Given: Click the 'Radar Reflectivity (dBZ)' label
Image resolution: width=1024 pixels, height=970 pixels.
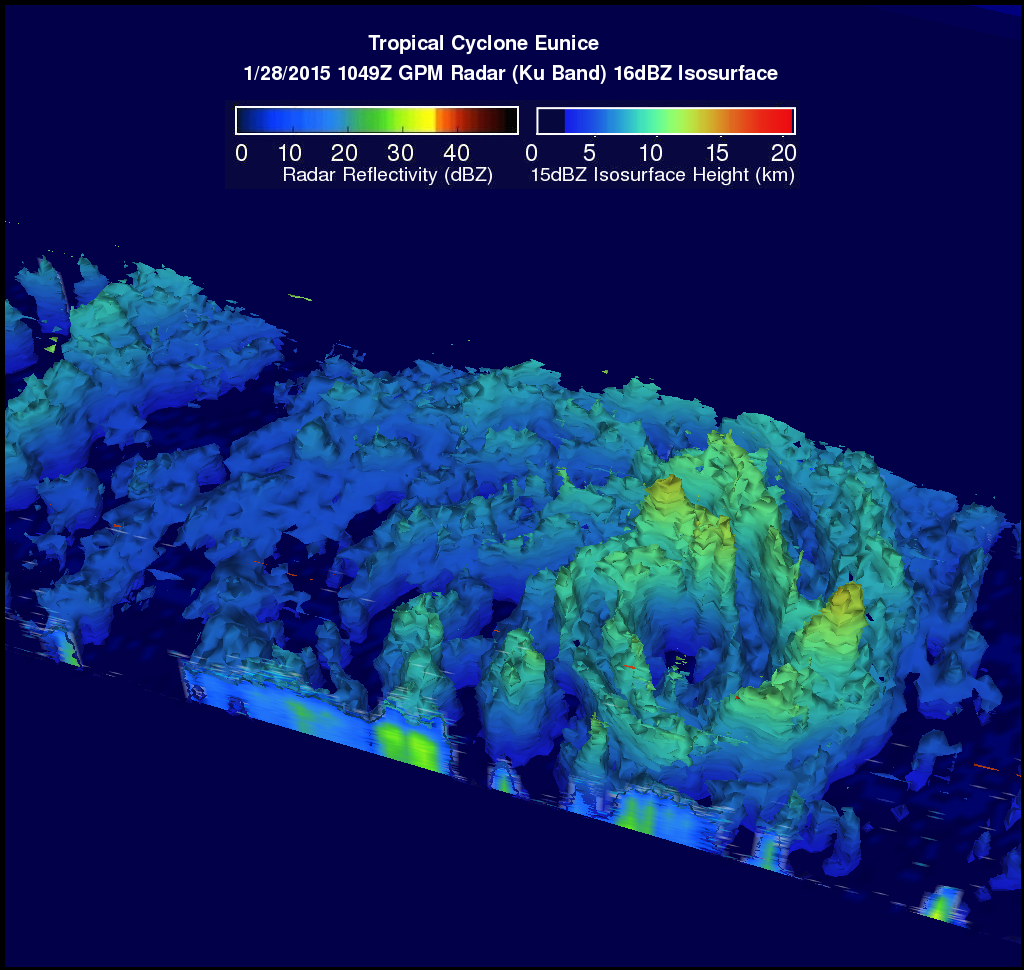Looking at the screenshot, I should [x=388, y=174].
